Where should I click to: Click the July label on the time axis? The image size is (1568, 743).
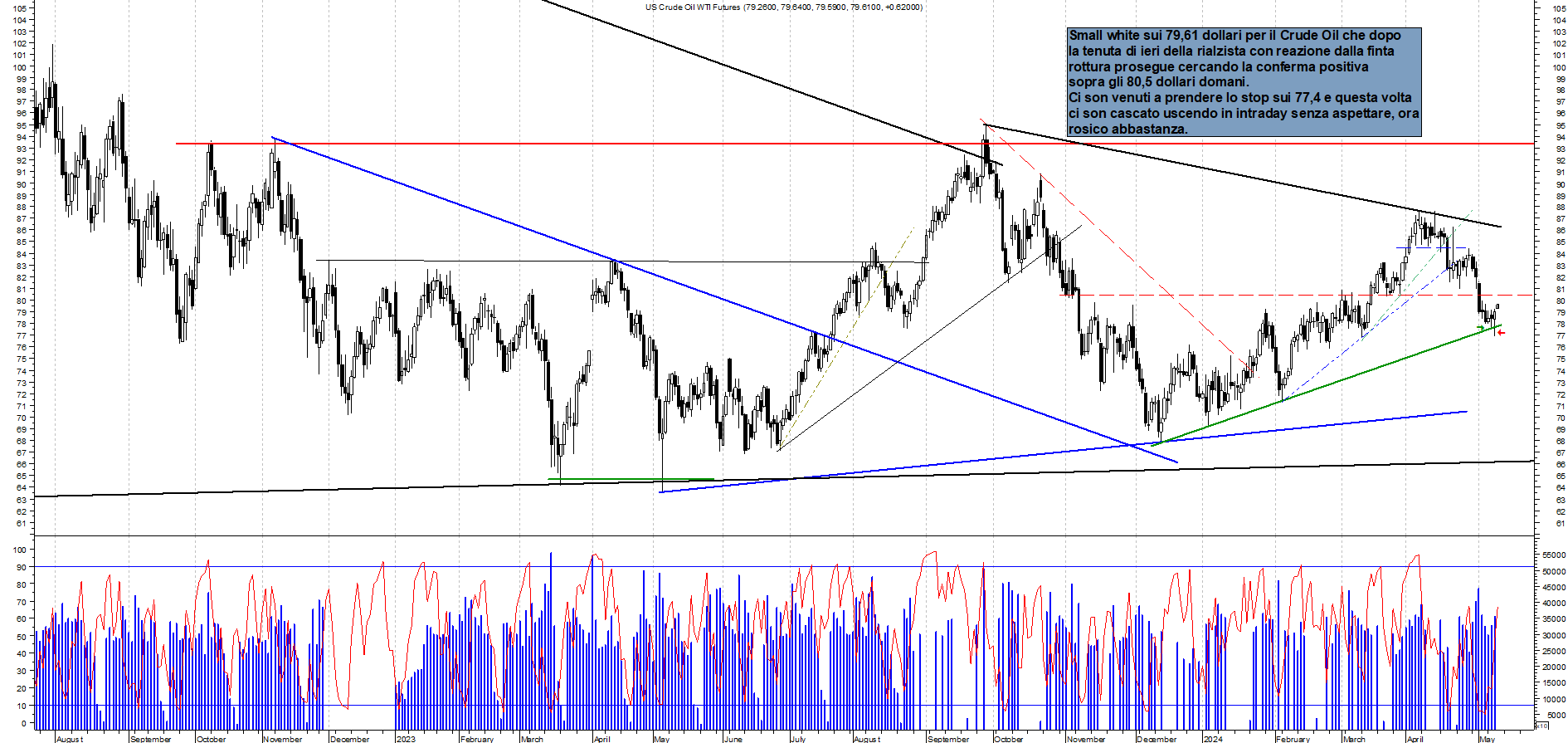point(797,738)
